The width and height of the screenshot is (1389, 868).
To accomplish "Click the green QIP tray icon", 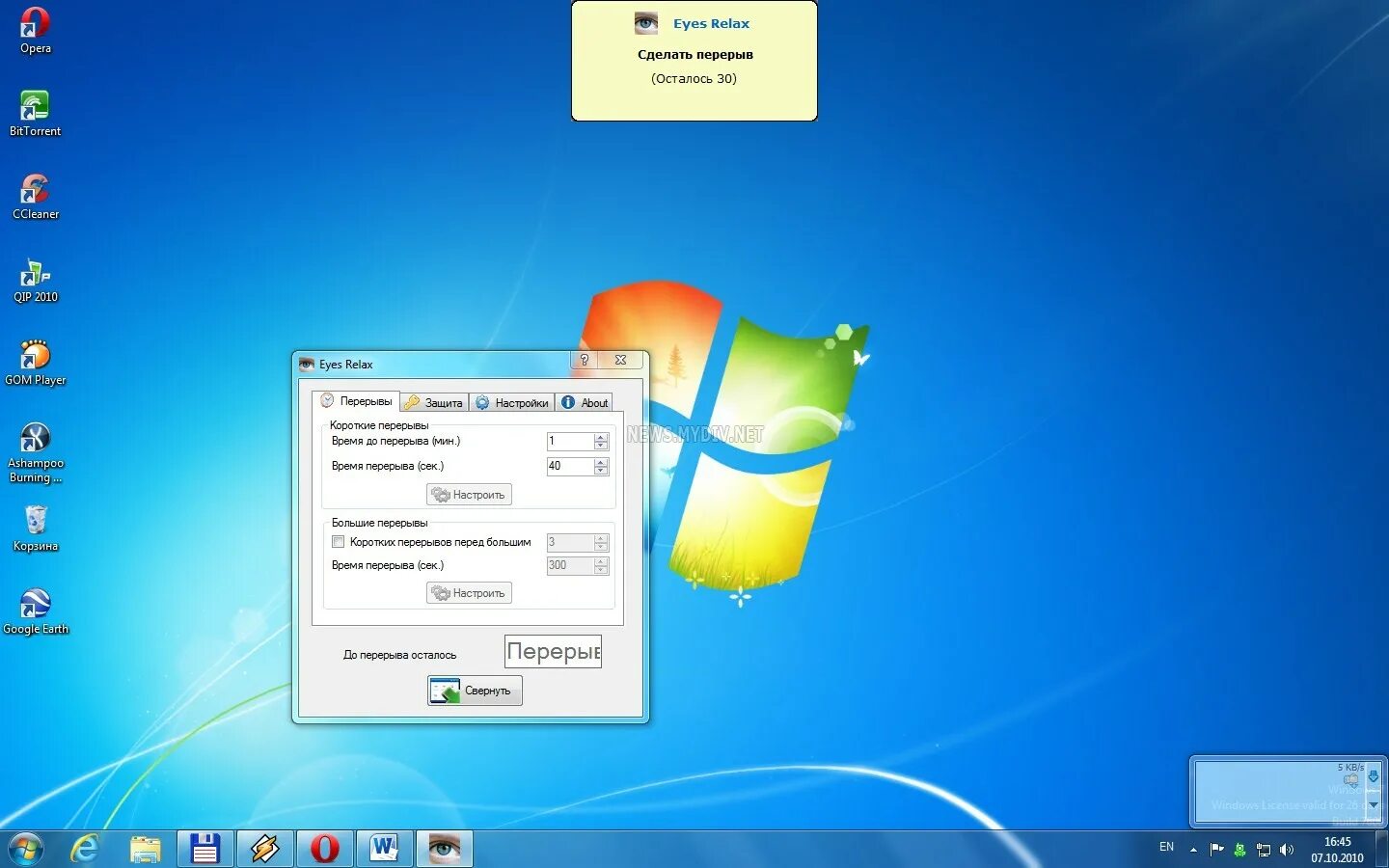I will (1239, 850).
